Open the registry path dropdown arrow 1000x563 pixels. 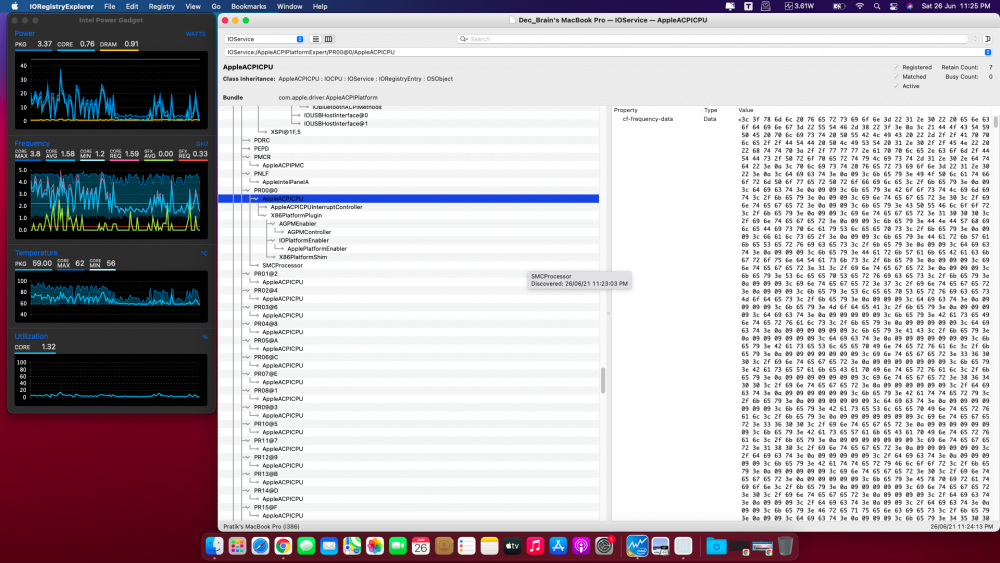point(987,52)
